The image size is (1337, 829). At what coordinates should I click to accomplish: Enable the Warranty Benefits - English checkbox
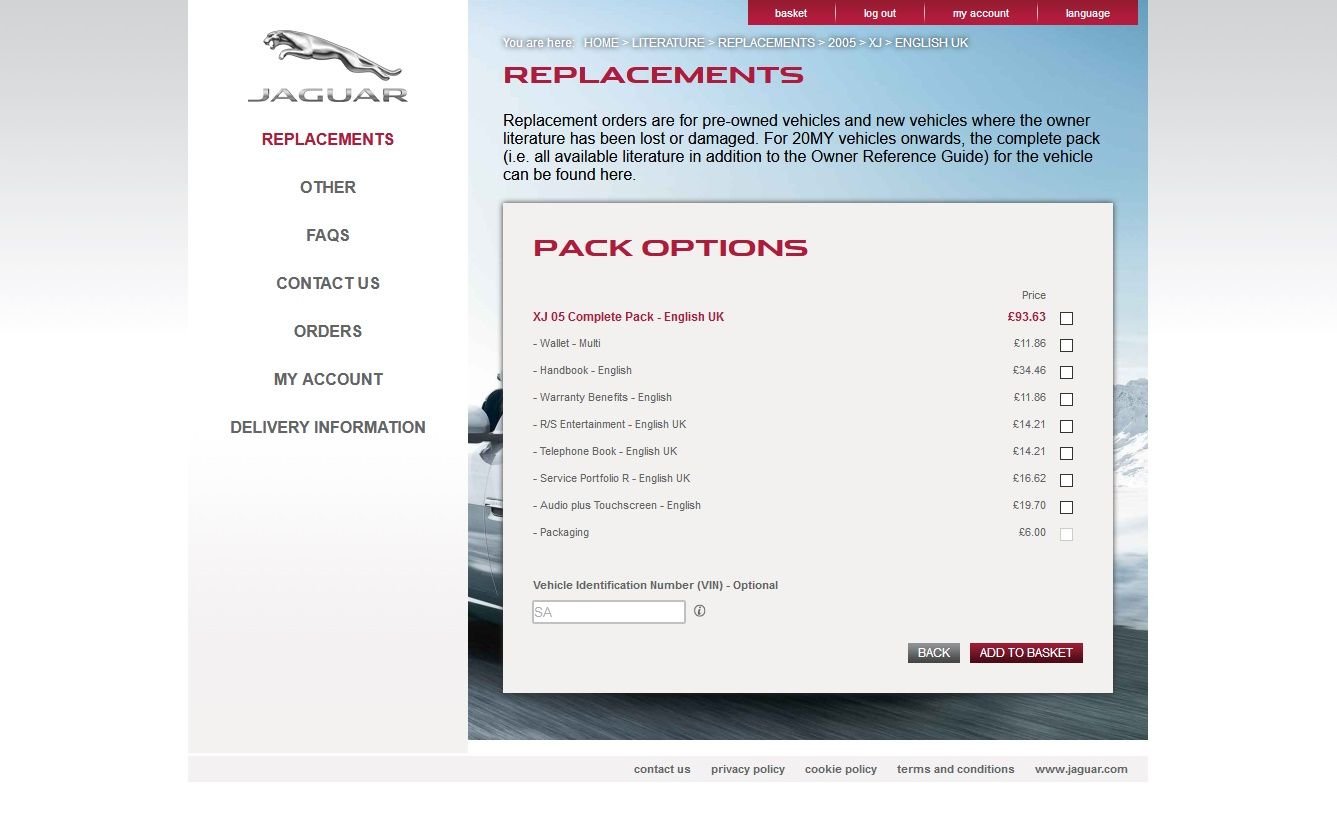pyautogui.click(x=1066, y=399)
